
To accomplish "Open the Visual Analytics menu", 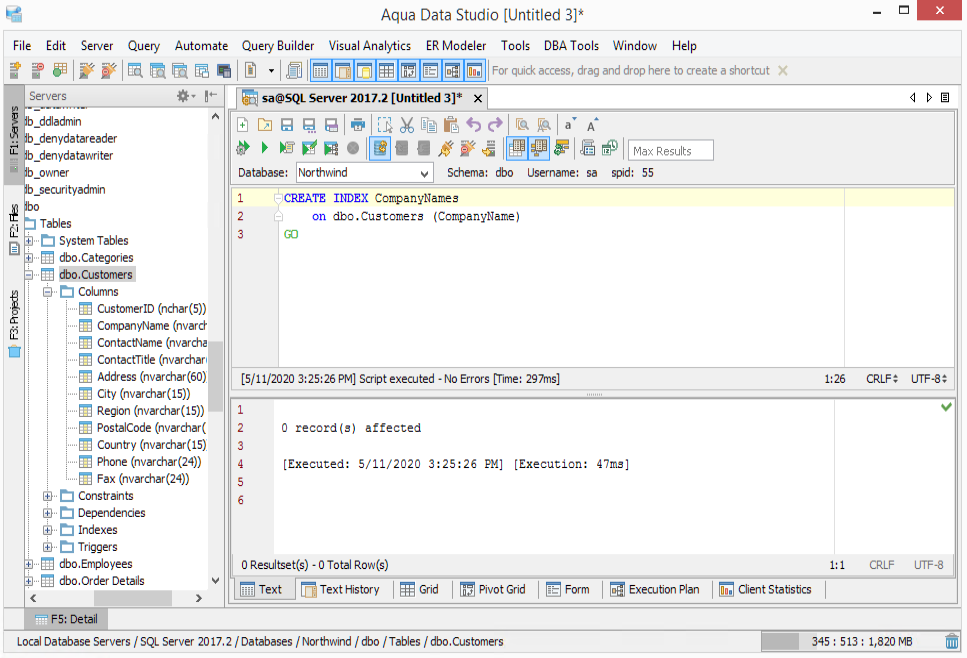I will click(369, 46).
